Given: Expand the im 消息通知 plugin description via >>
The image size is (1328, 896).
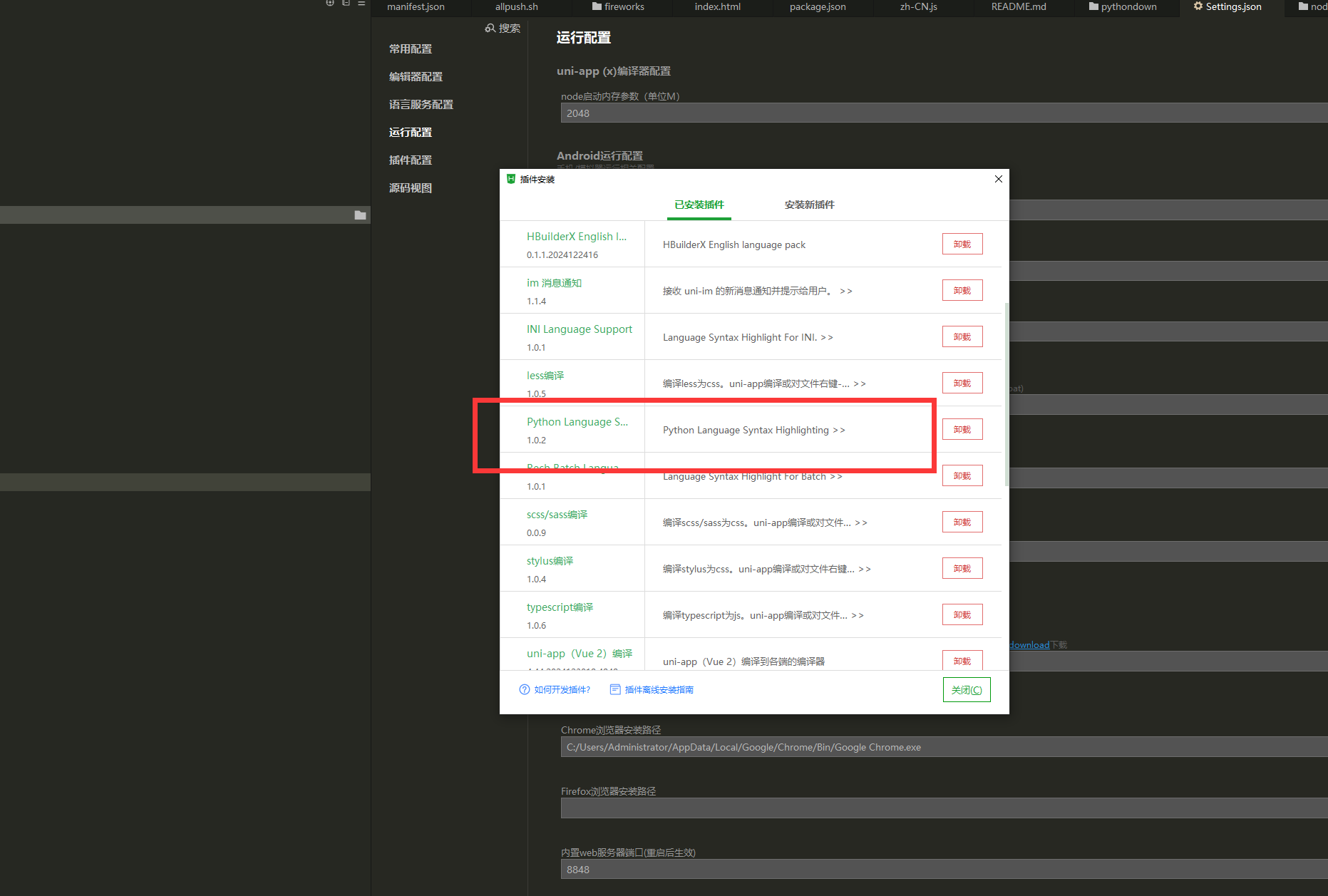Looking at the screenshot, I should 845,291.
